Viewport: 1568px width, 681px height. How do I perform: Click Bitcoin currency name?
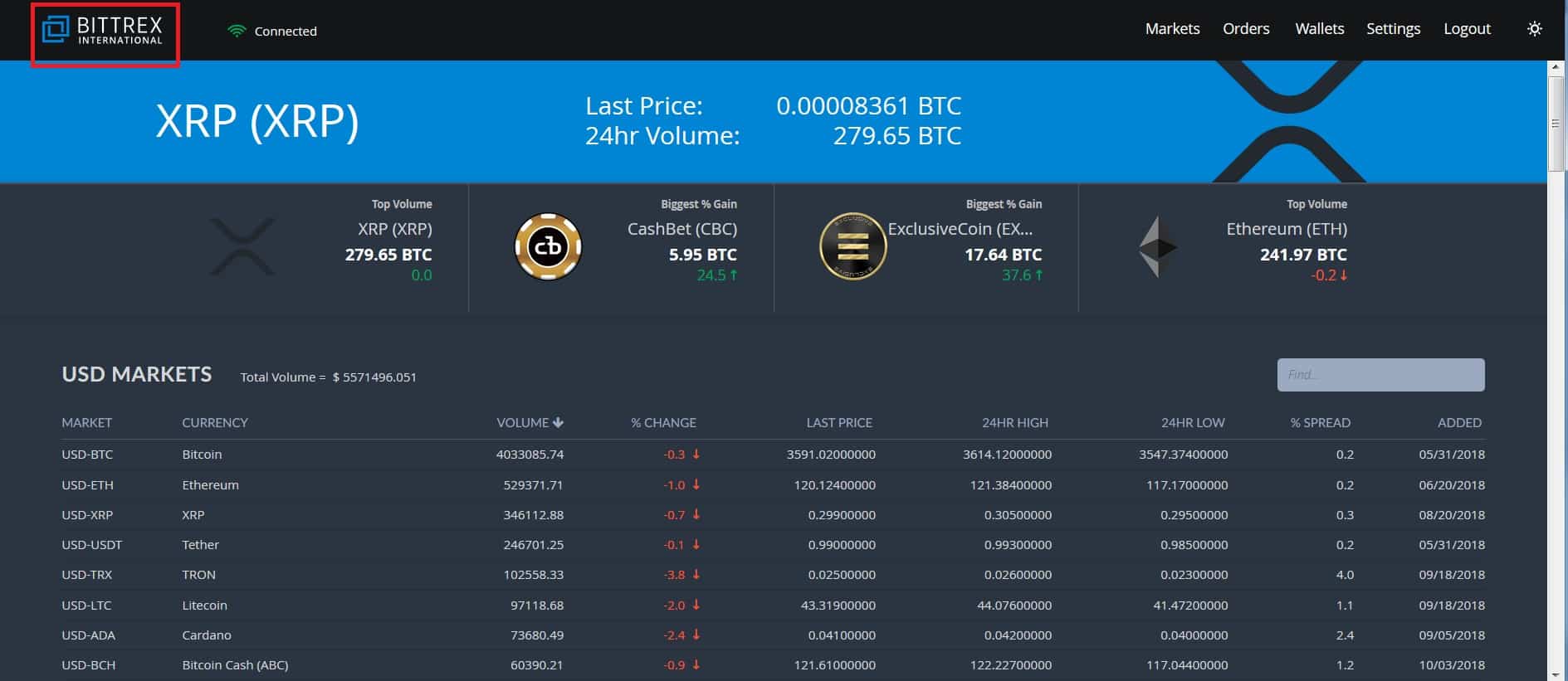(x=202, y=455)
